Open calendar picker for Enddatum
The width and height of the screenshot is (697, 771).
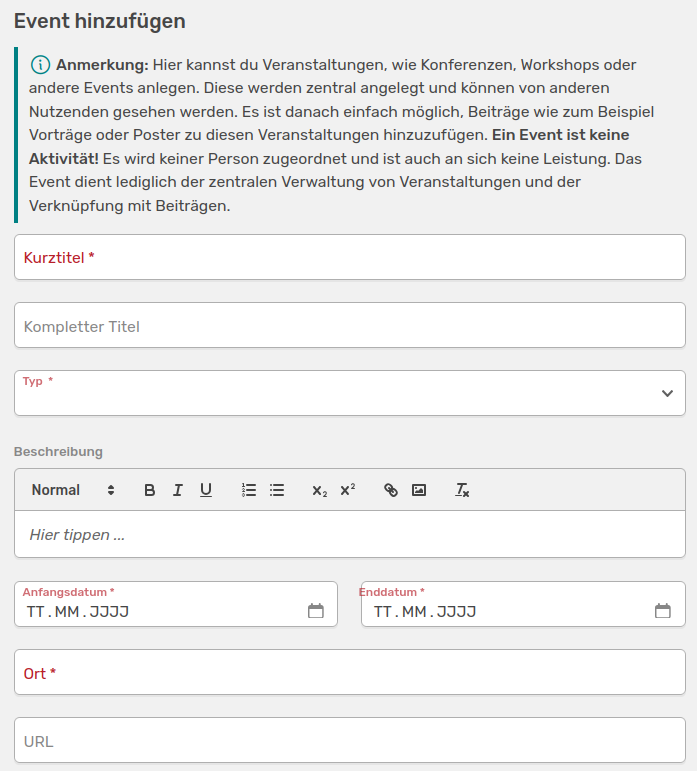pyautogui.click(x=663, y=611)
